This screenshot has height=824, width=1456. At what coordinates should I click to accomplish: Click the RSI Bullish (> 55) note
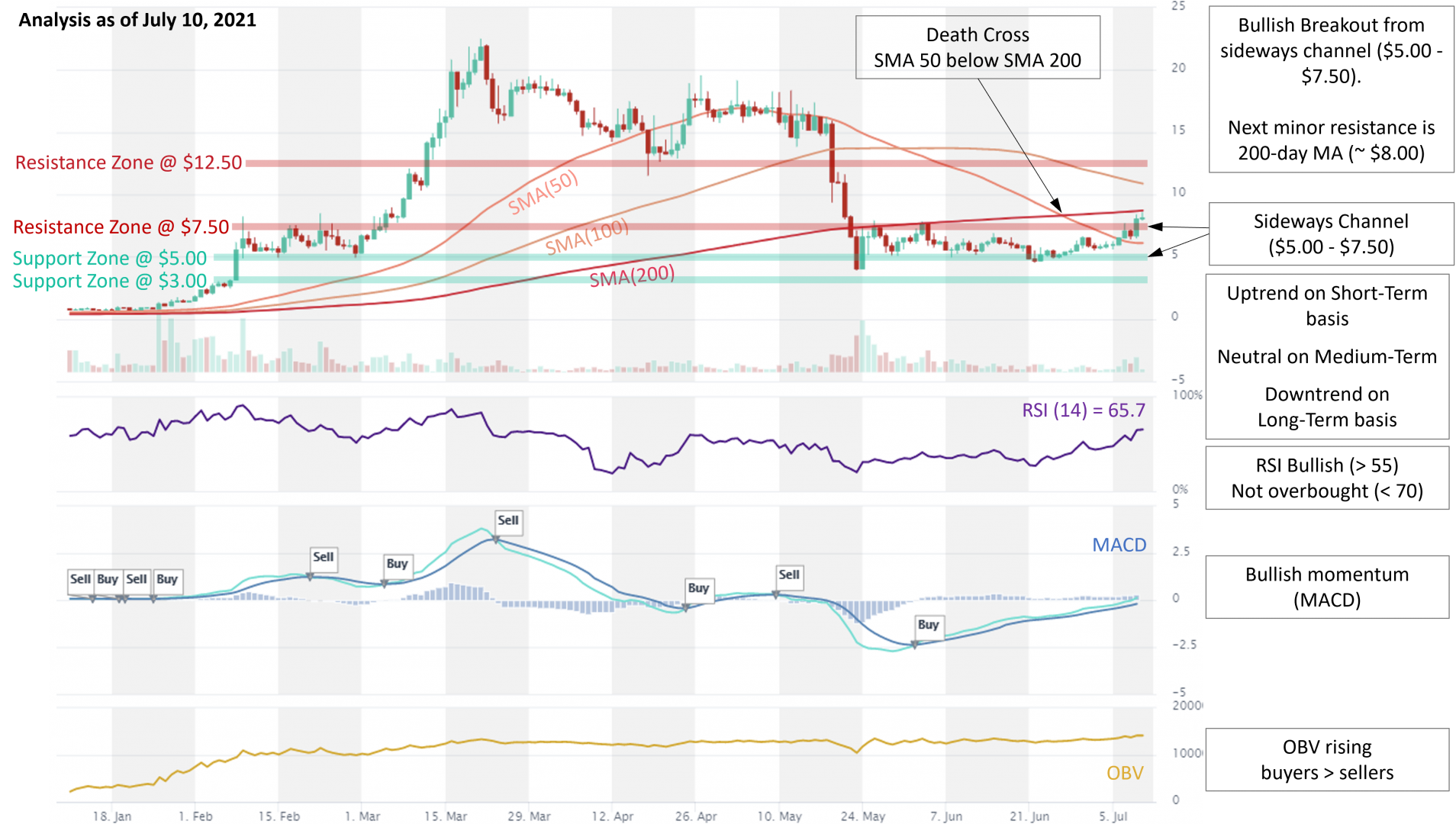coord(1327,478)
